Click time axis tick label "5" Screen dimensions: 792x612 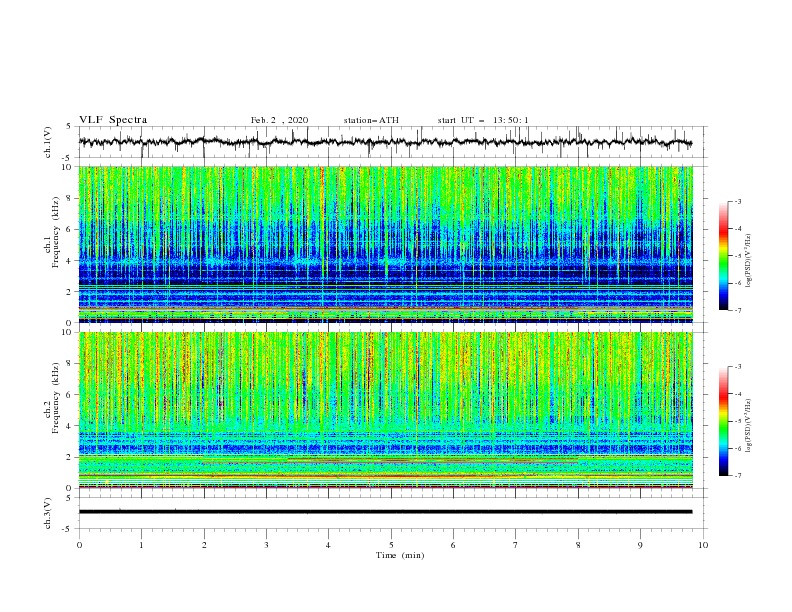pos(391,545)
